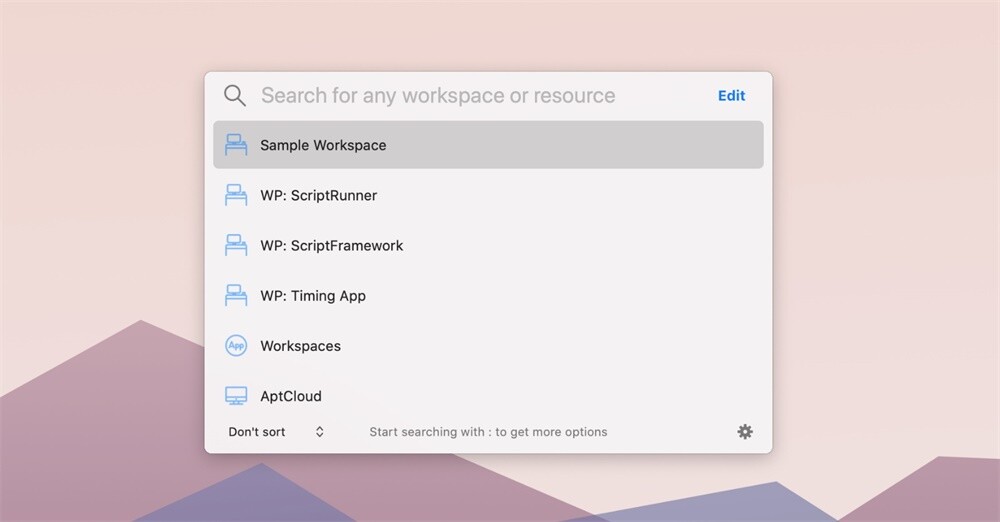The width and height of the screenshot is (1000, 522).
Task: Choose the WP: ScriptFramework entry
Action: pos(488,245)
